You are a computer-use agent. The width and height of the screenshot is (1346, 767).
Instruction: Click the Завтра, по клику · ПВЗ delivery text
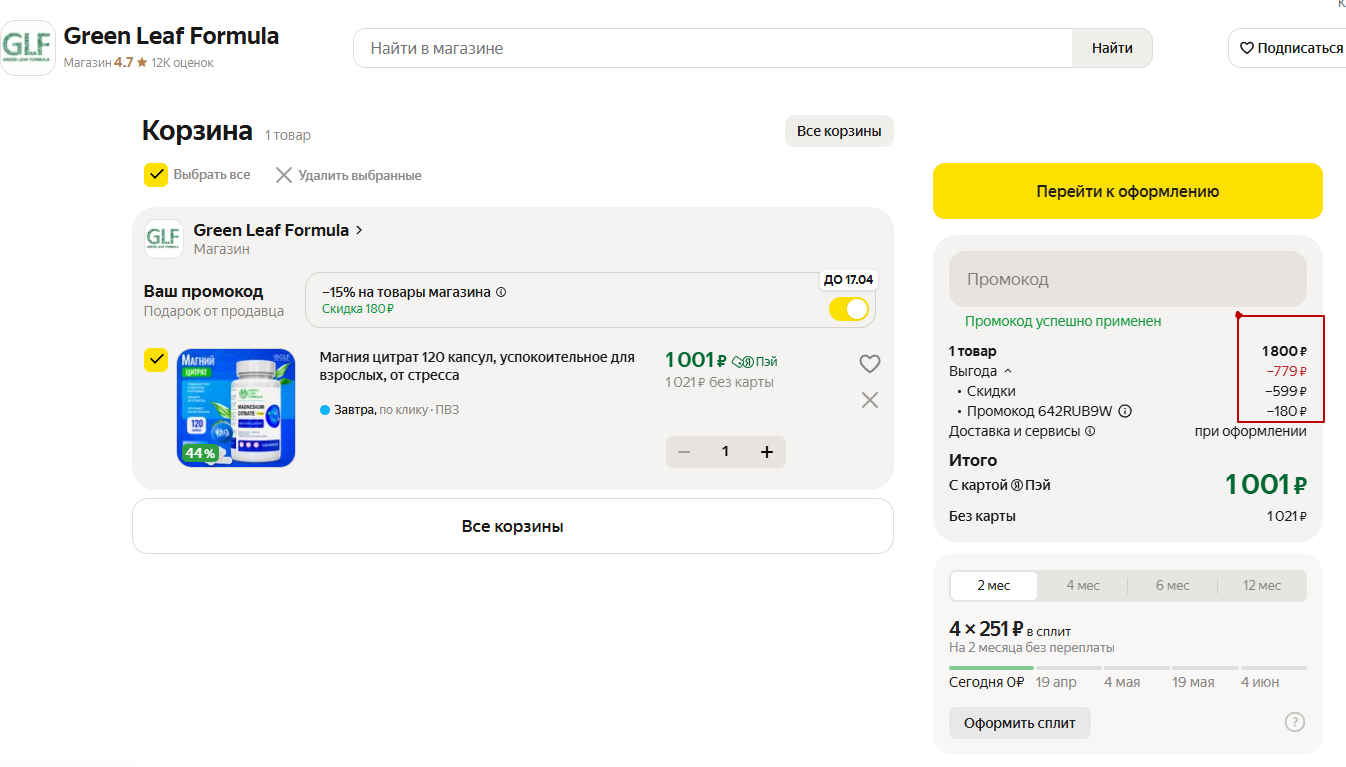point(396,410)
